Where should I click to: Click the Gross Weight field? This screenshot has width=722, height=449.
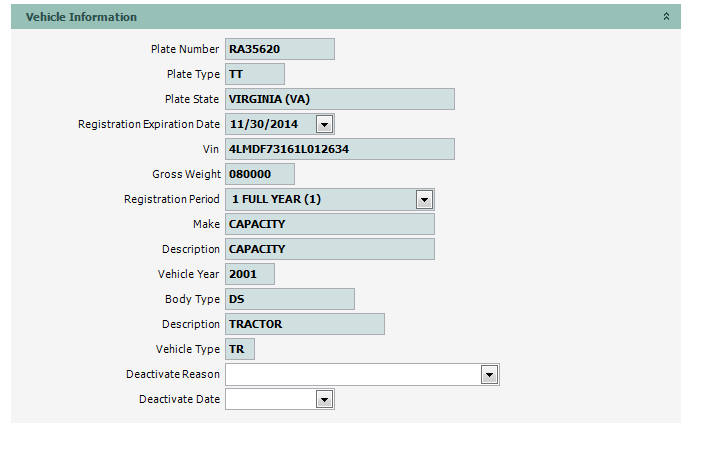point(259,174)
